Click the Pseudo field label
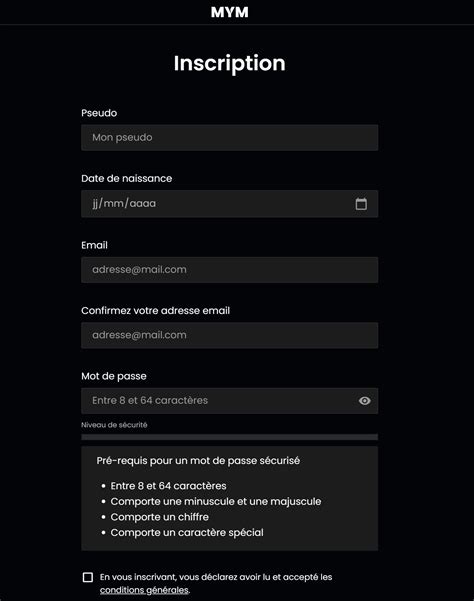 tap(99, 113)
